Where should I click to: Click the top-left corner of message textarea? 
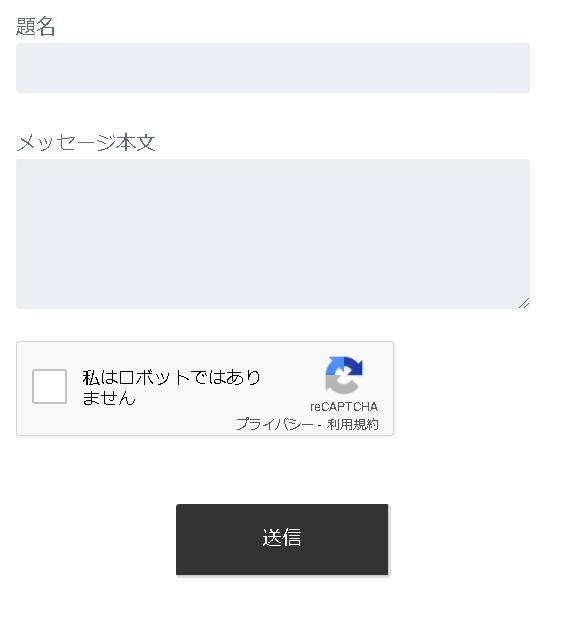[x=19, y=162]
